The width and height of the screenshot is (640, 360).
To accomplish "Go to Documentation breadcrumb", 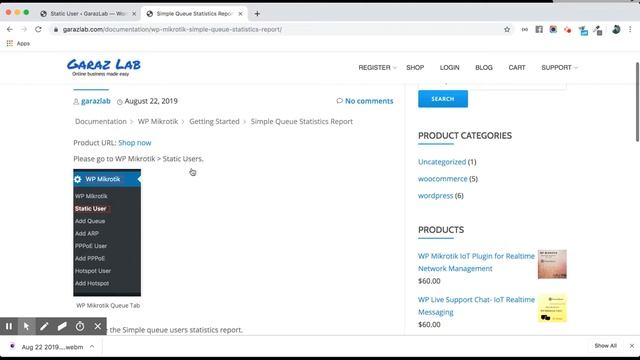I will pyautogui.click(x=101, y=121).
